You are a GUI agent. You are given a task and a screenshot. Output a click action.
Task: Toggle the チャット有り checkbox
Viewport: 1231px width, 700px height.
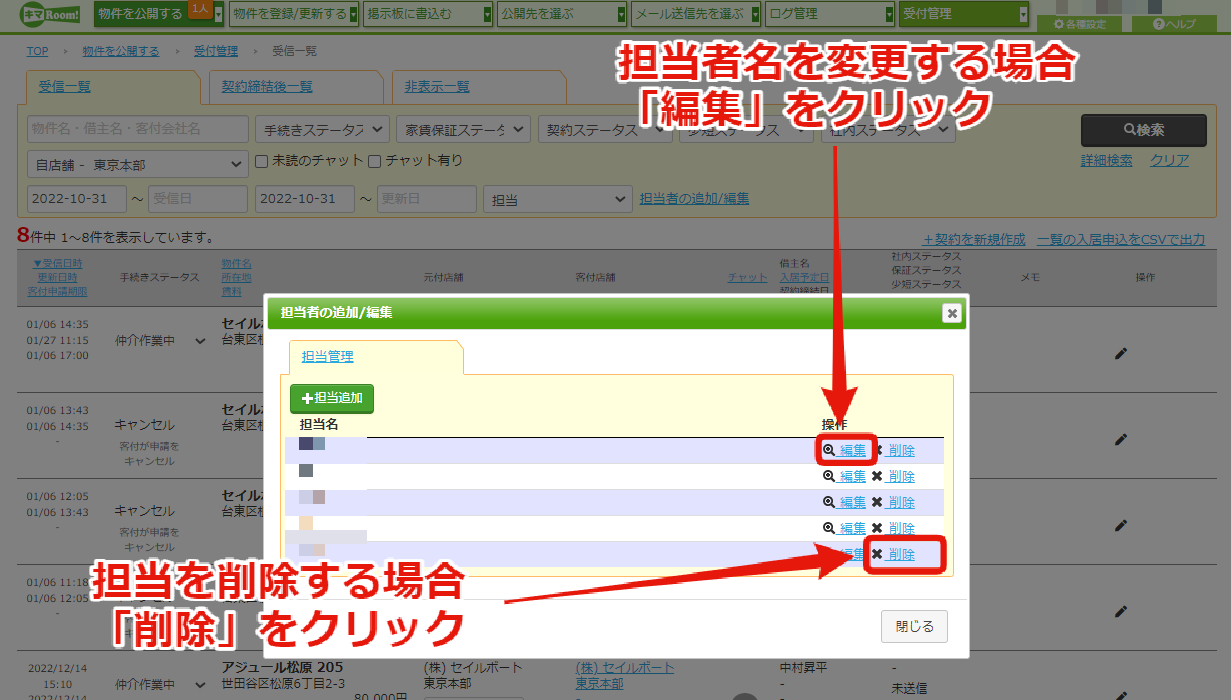[375, 160]
